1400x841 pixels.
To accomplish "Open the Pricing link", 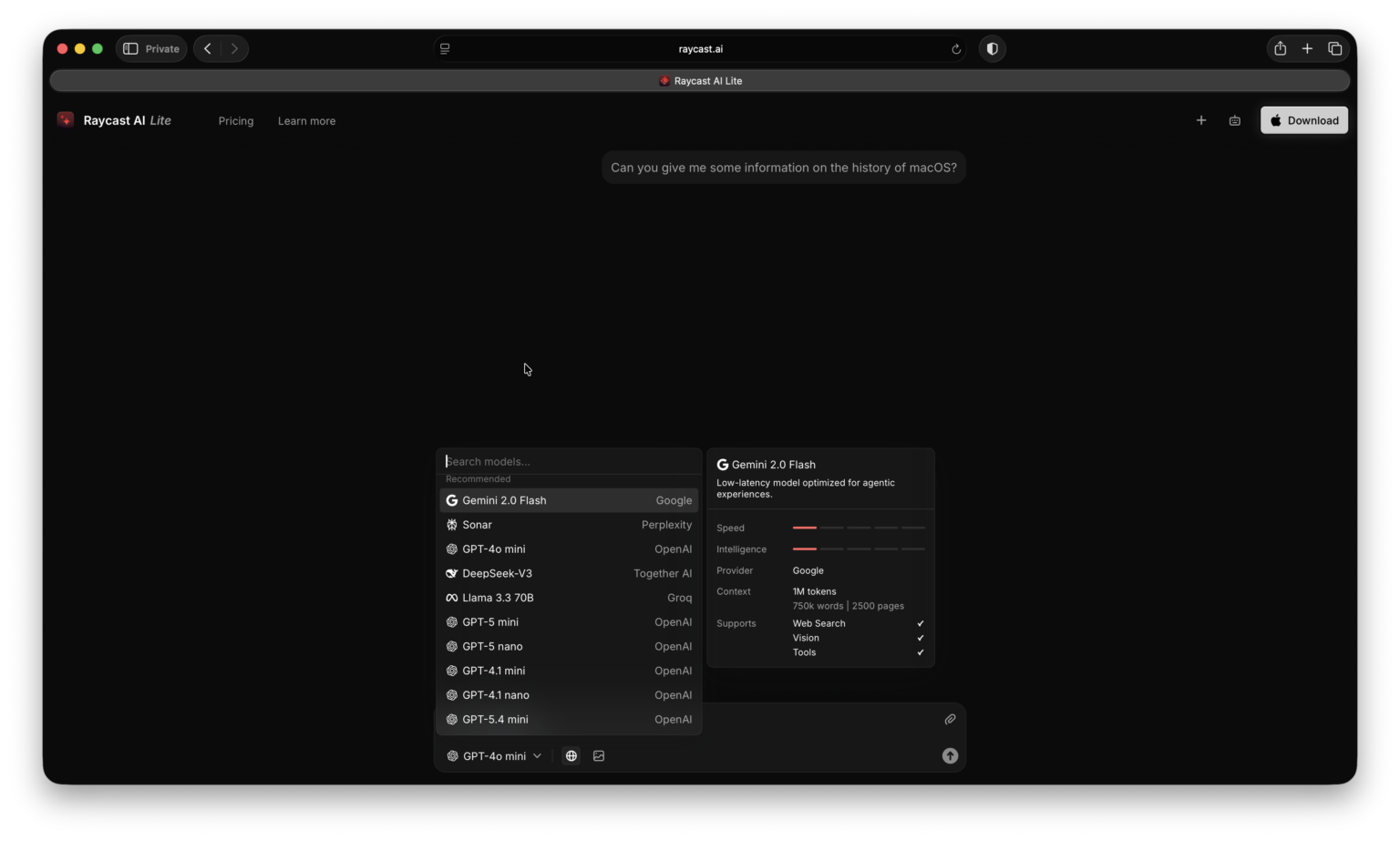I will point(236,121).
